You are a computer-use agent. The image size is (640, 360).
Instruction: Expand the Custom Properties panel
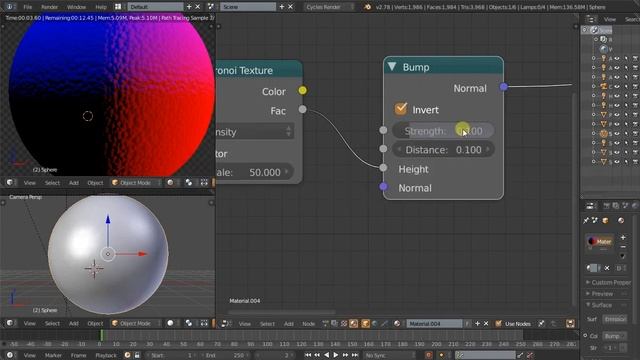pos(608,282)
